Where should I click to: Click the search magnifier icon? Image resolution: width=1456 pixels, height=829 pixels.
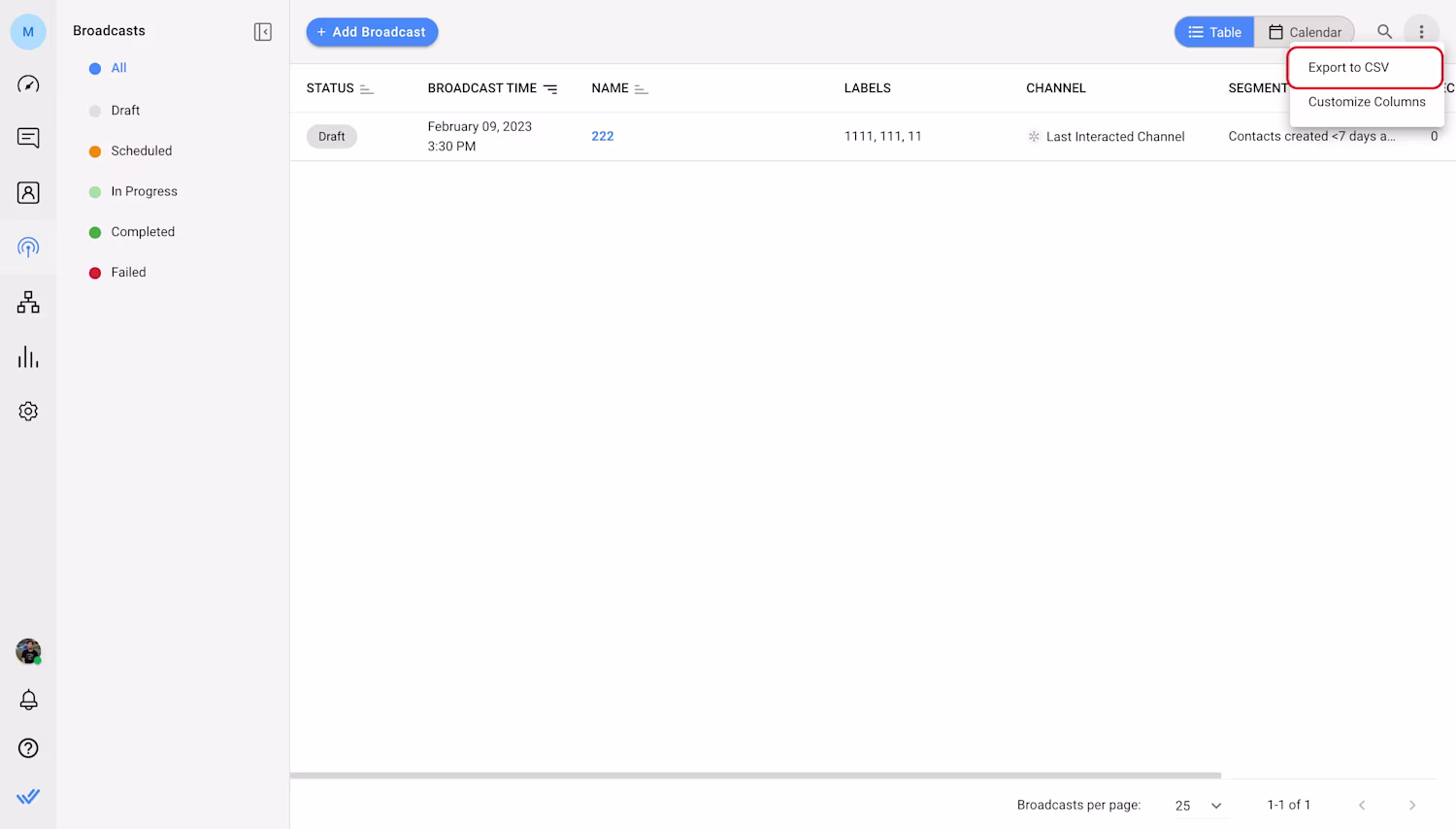[1384, 32]
